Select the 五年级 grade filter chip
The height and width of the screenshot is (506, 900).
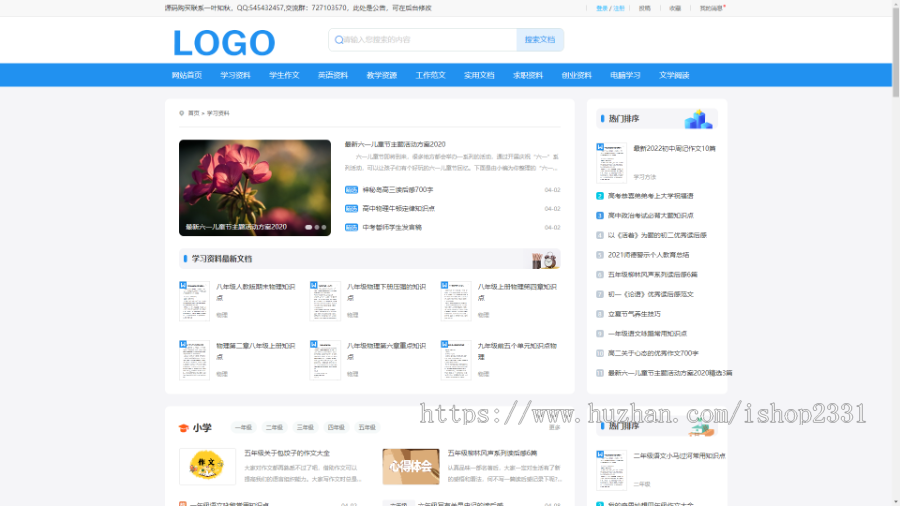coord(367,428)
